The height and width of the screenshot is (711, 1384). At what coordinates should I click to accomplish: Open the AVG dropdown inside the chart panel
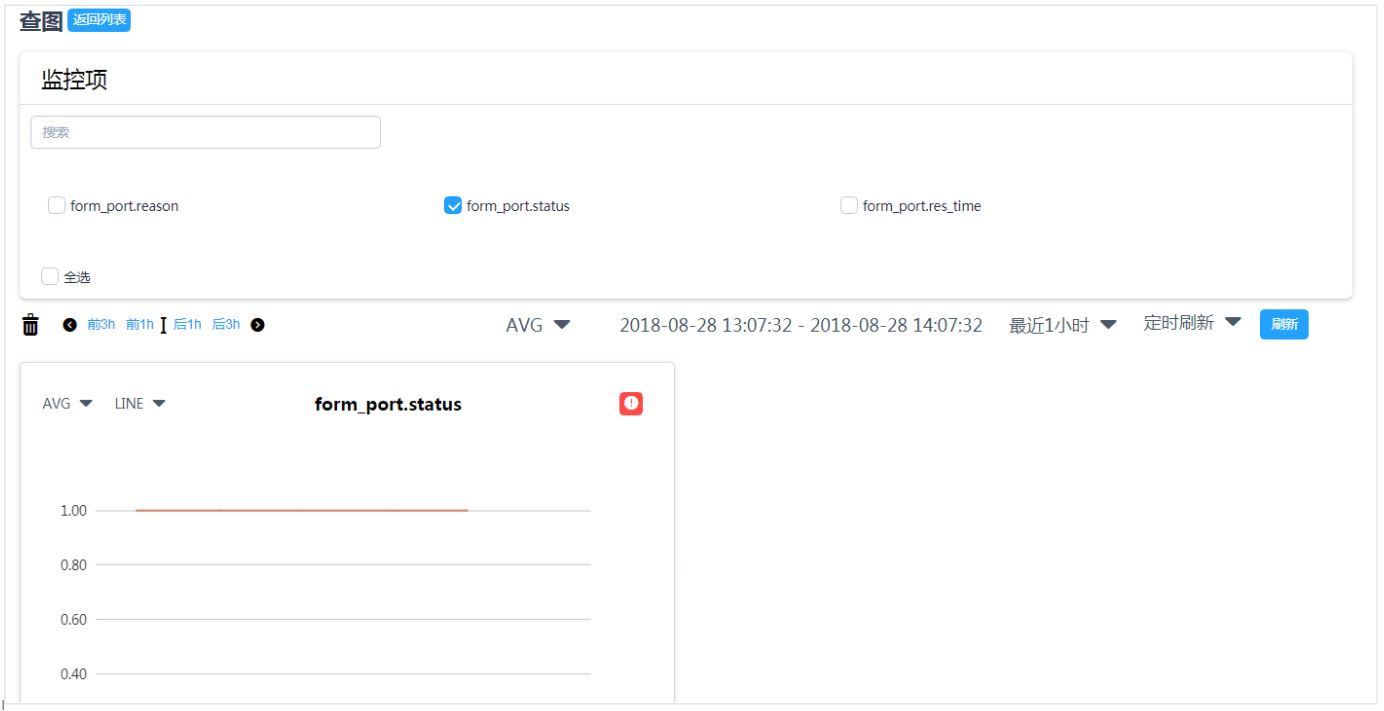click(68, 403)
